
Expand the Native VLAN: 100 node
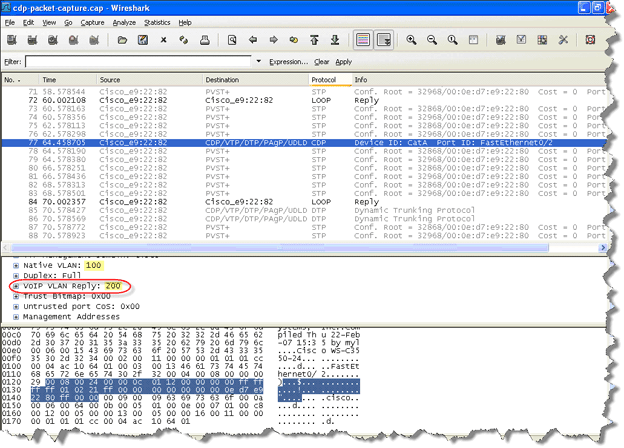click(16, 265)
